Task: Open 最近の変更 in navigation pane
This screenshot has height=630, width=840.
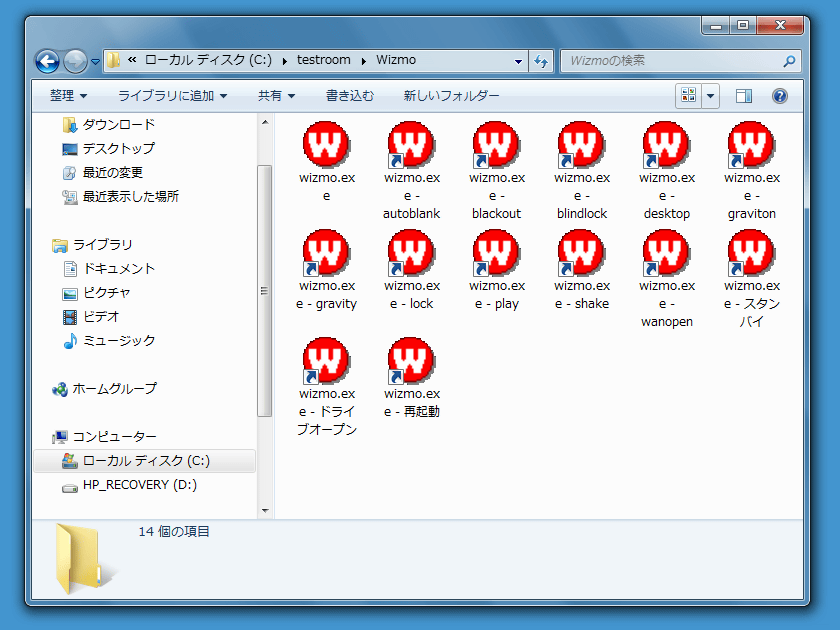Action: point(103,172)
